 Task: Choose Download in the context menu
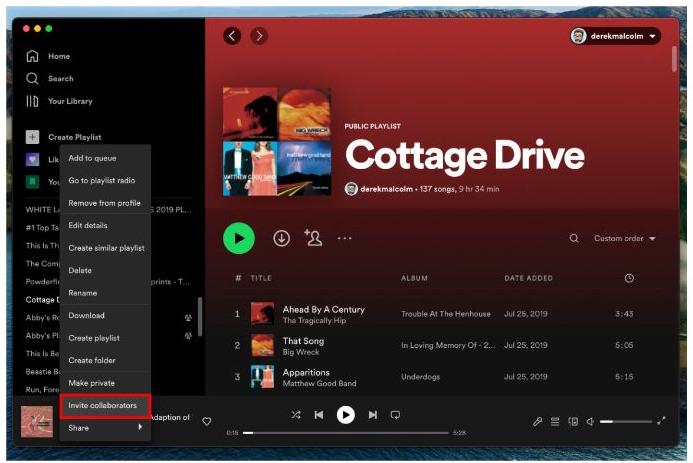pos(105,315)
